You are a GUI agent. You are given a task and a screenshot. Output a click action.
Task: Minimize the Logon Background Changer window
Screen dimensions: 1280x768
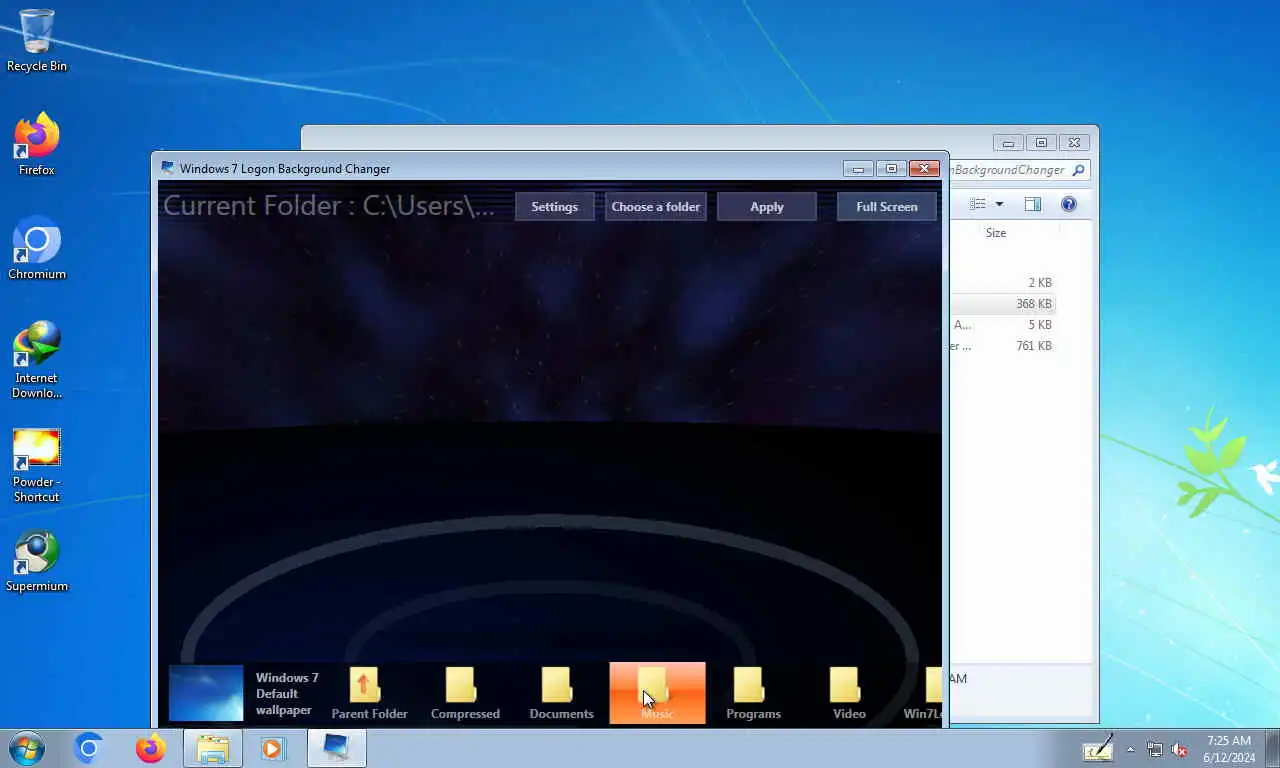858,169
